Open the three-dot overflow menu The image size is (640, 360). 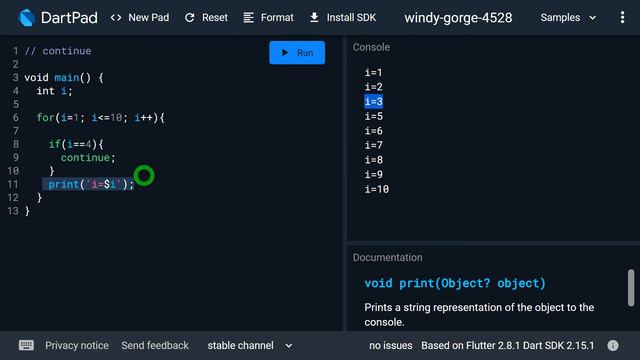click(x=622, y=17)
